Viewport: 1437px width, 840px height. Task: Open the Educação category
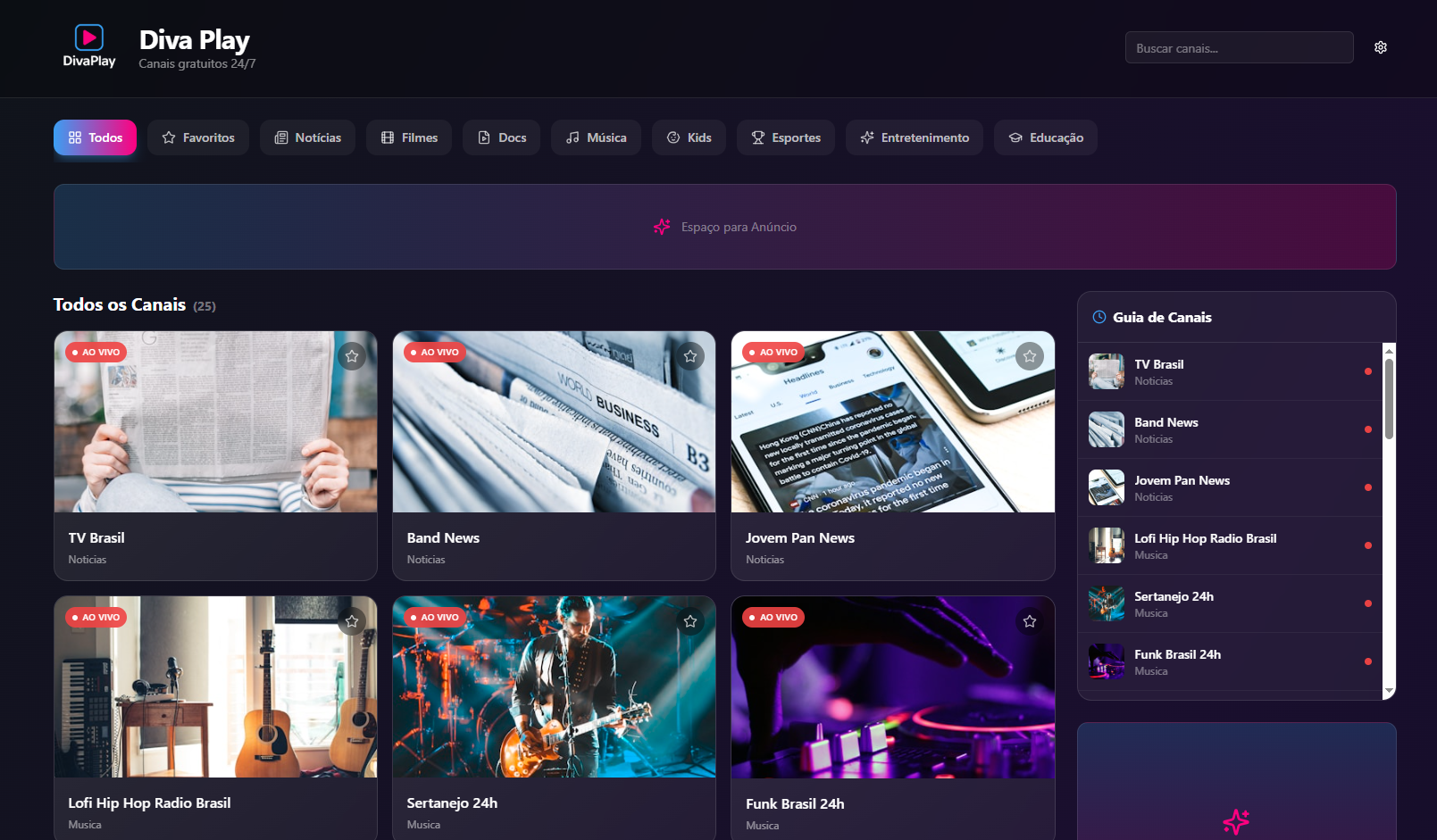point(1046,137)
